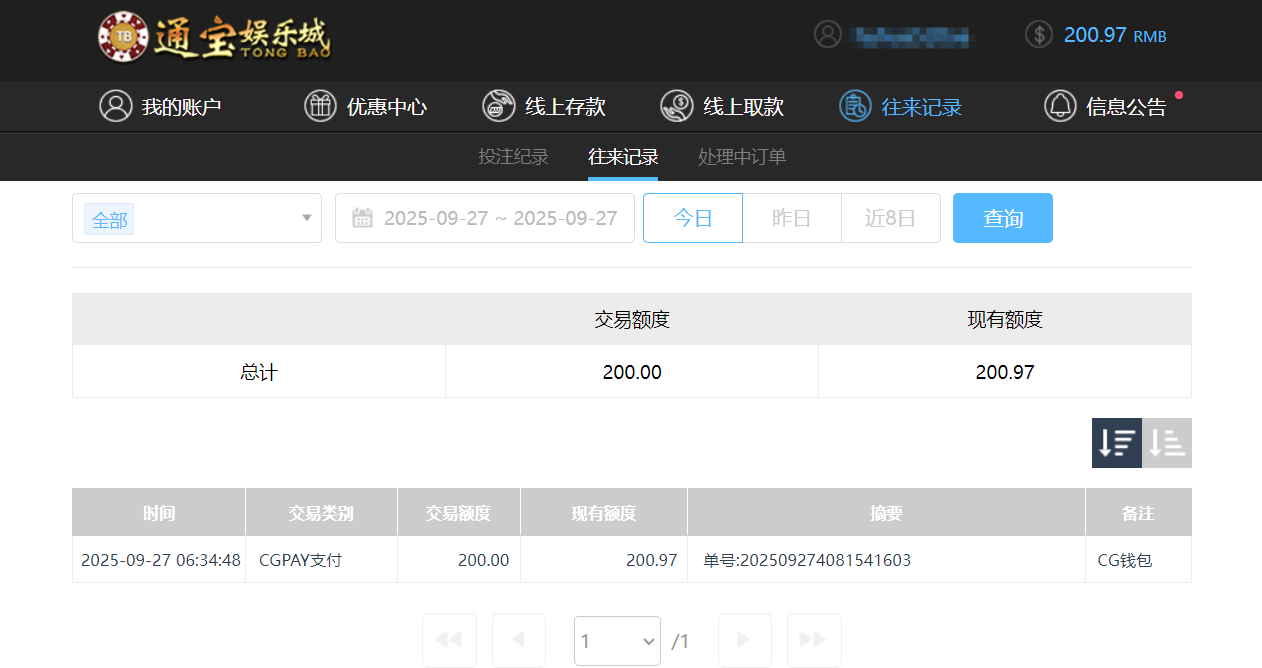This screenshot has width=1262, height=668.
Task: Activate the 近8日 filter
Action: 890,217
